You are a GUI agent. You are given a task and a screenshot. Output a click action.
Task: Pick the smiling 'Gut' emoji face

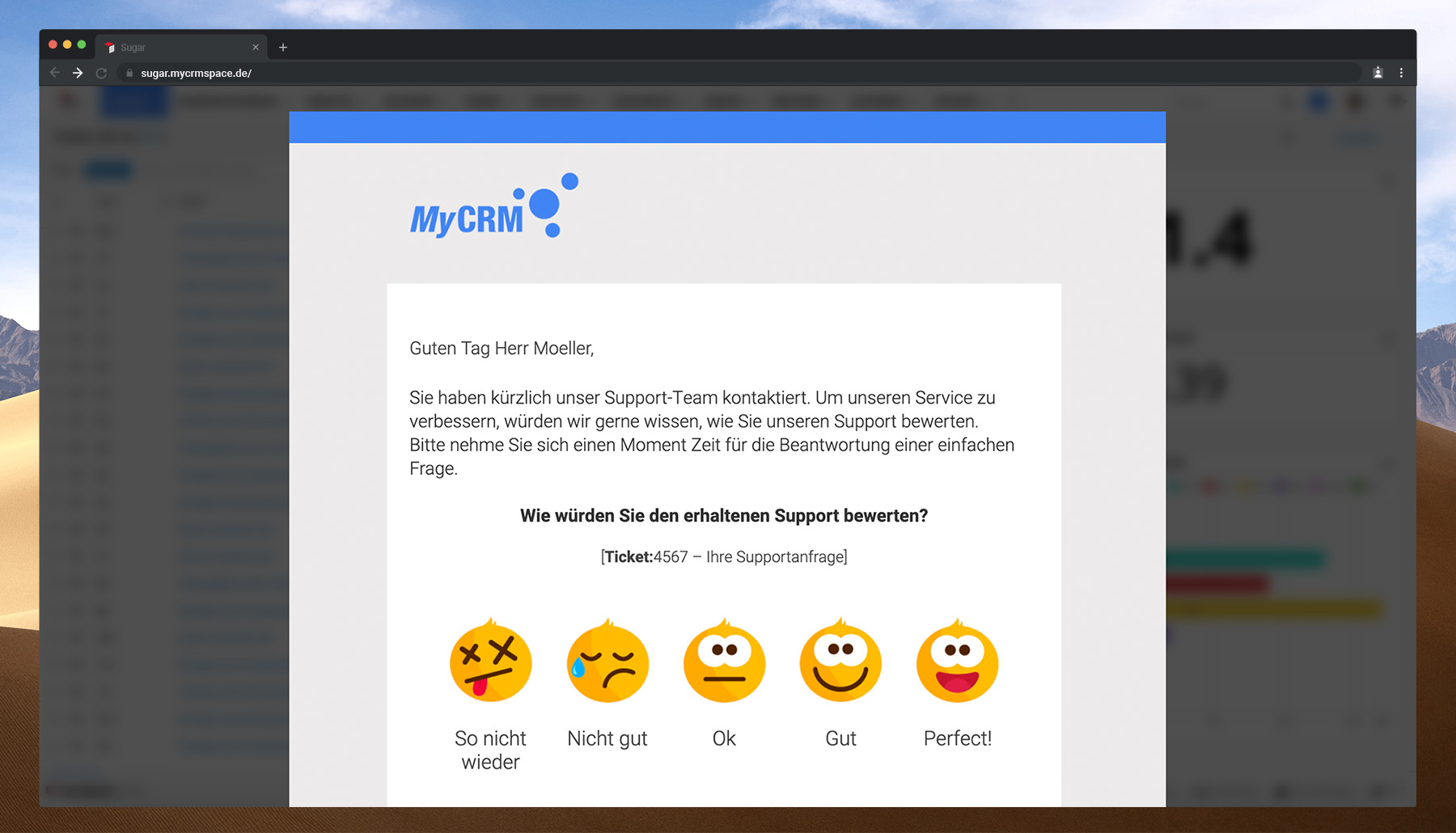click(x=840, y=662)
